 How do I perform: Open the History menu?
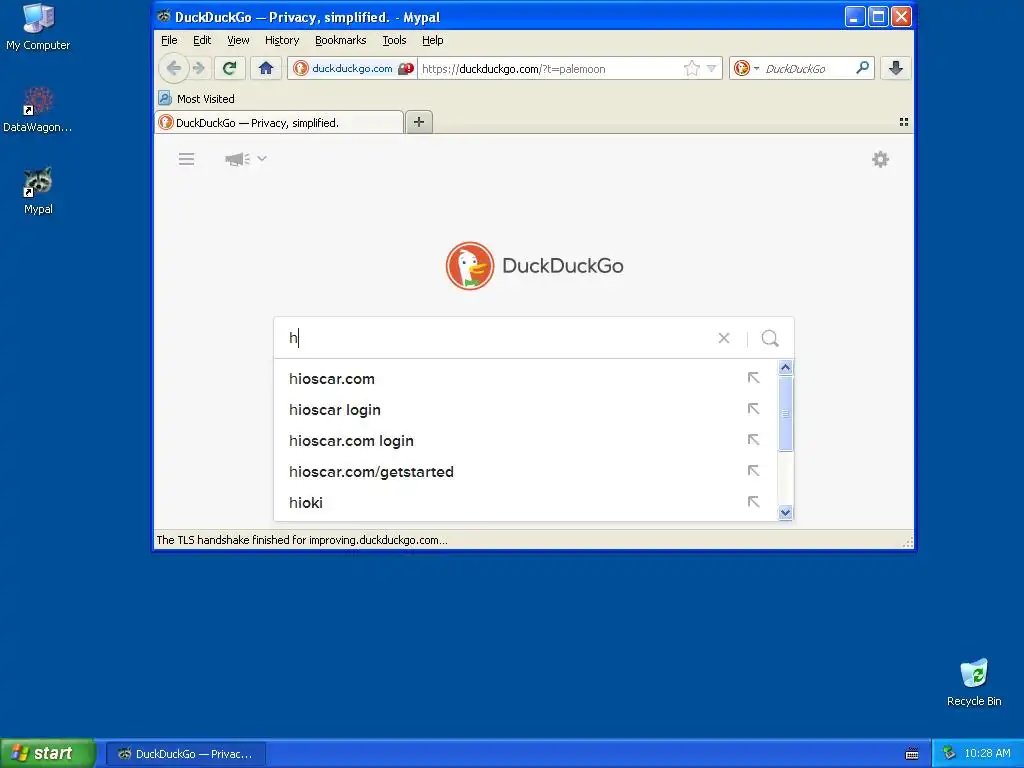(281, 40)
